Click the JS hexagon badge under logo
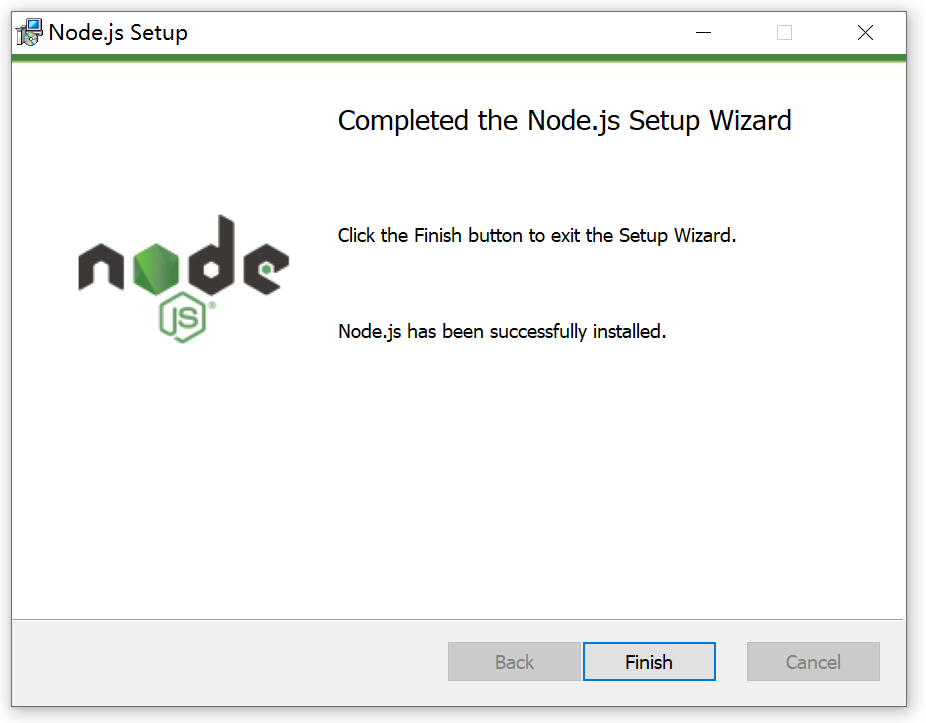Image resolution: width=926 pixels, height=723 pixels. click(182, 317)
